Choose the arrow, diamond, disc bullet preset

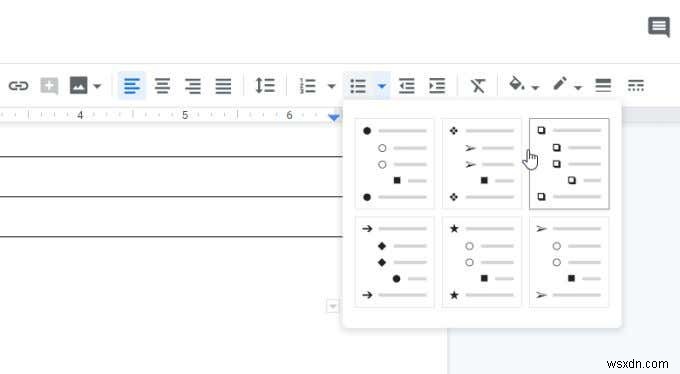click(x=394, y=262)
